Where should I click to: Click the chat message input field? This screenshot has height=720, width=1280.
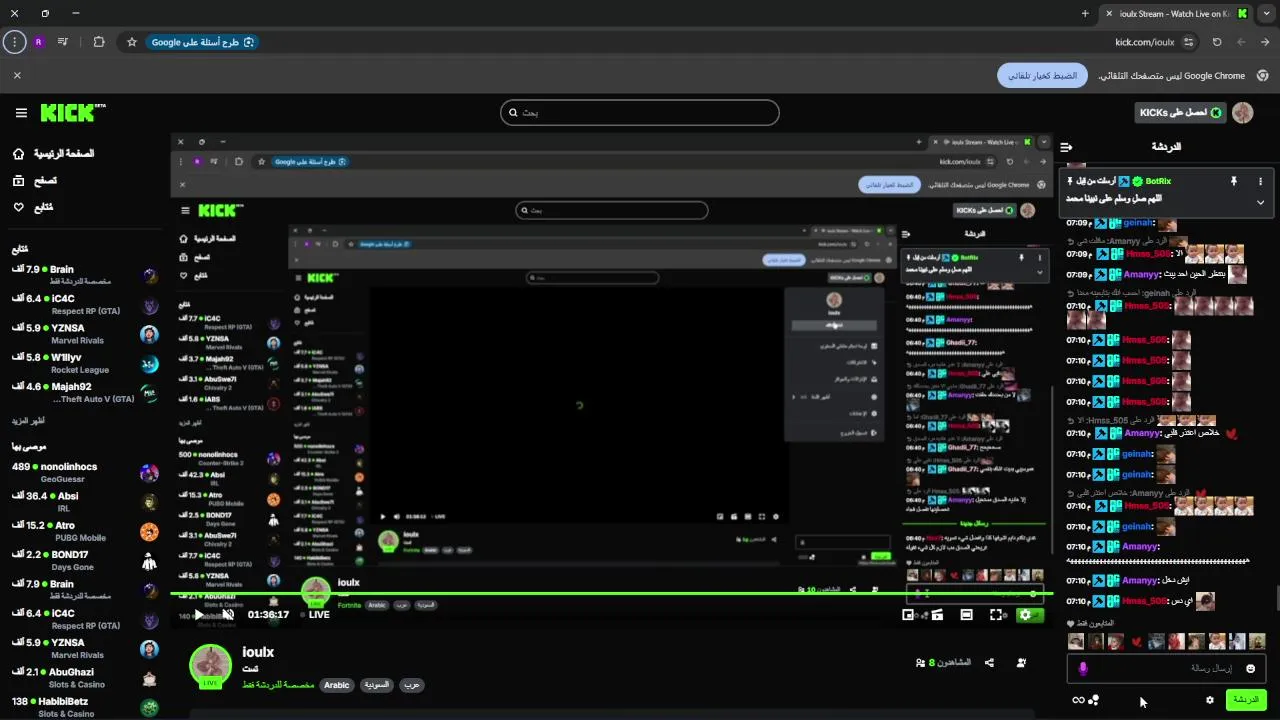coord(1165,668)
